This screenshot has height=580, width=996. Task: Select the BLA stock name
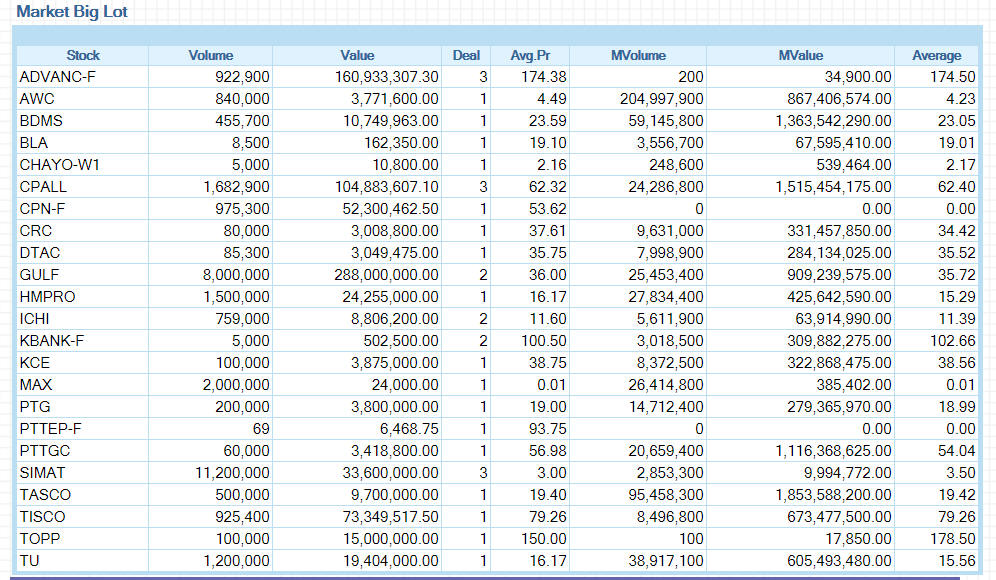tap(34, 143)
